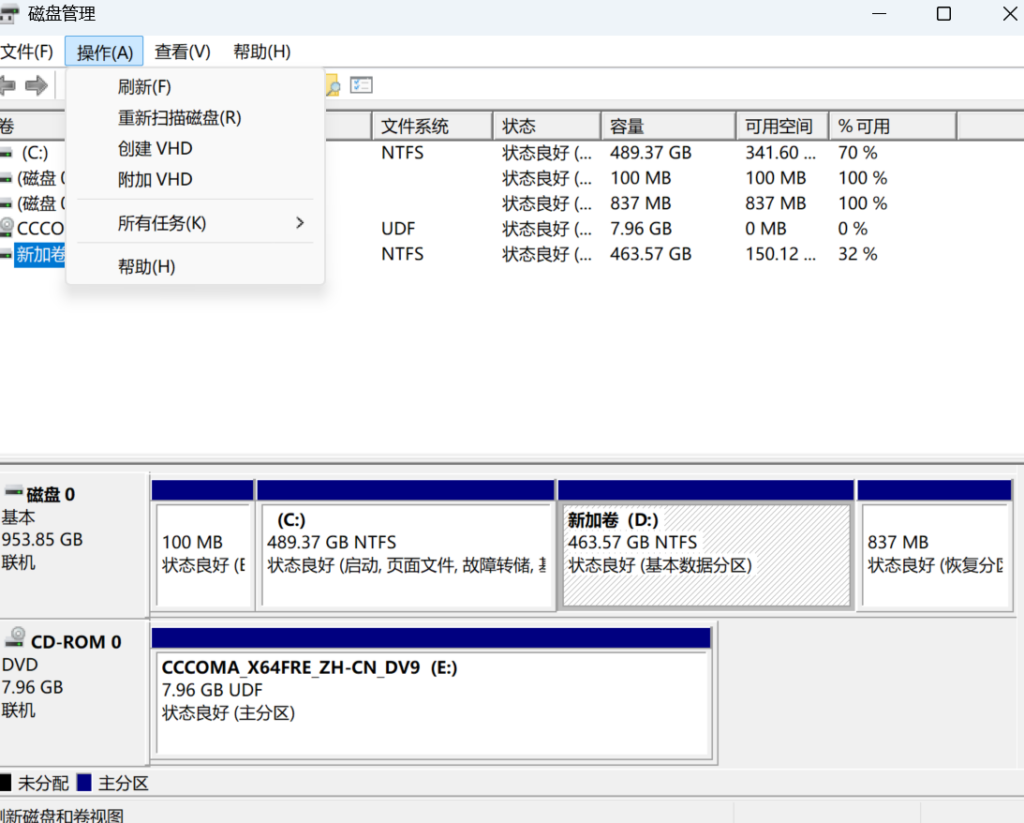Screen dimensions: 1024x823
Task: Select 附加 VHD menu item
Action: 155,180
